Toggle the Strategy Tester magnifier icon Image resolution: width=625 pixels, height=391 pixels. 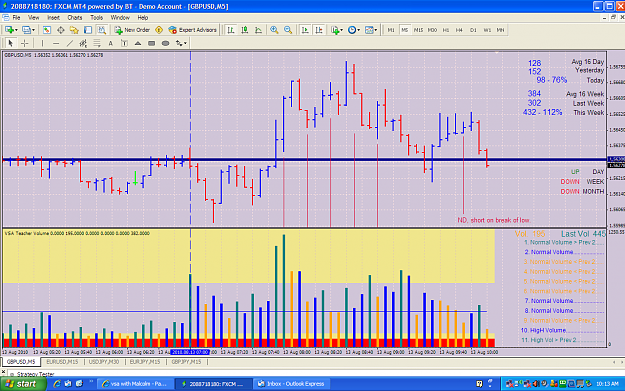tap(102, 30)
